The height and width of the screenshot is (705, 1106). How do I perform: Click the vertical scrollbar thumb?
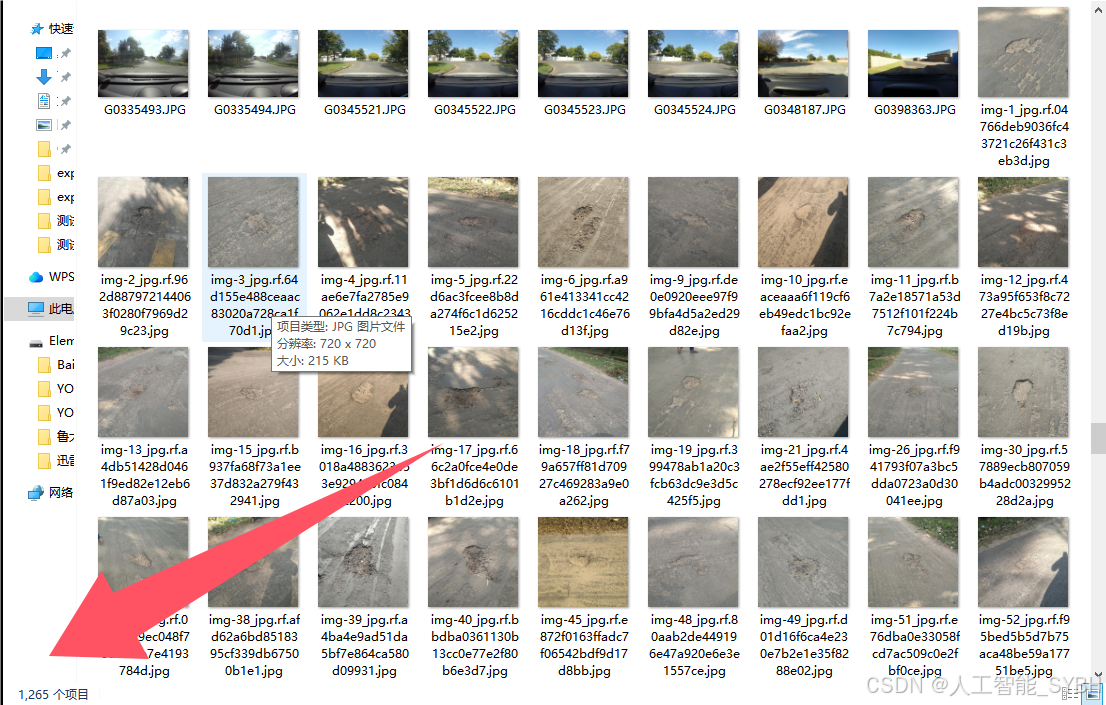(x=1098, y=438)
